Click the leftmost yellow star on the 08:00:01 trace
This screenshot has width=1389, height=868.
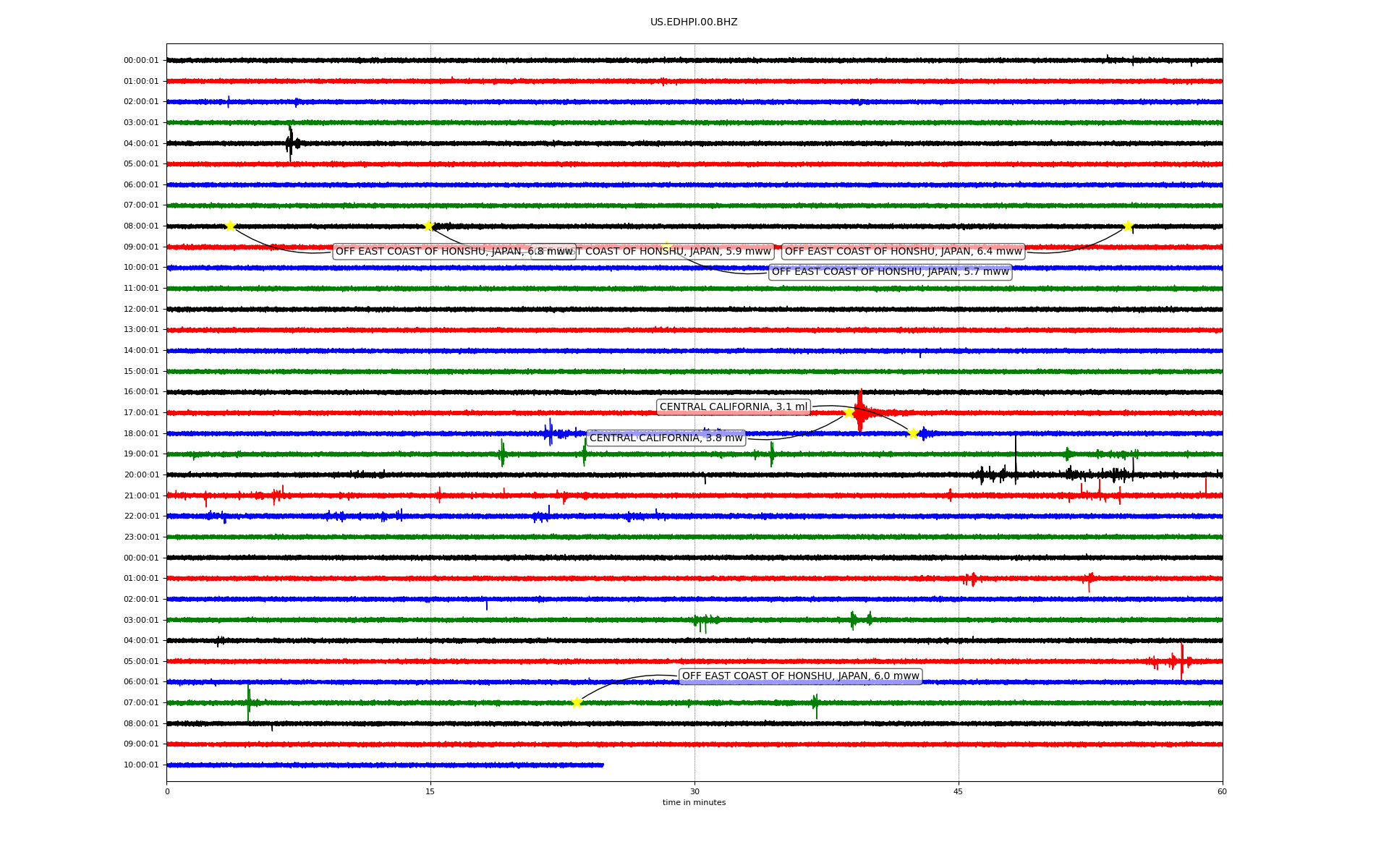pyautogui.click(x=230, y=226)
